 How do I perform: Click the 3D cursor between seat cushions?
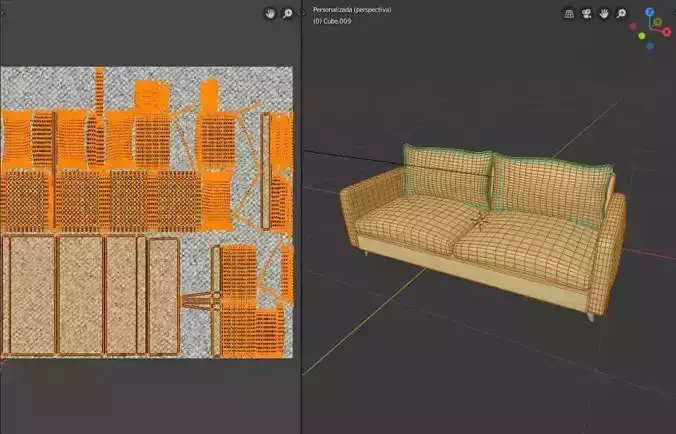479,220
